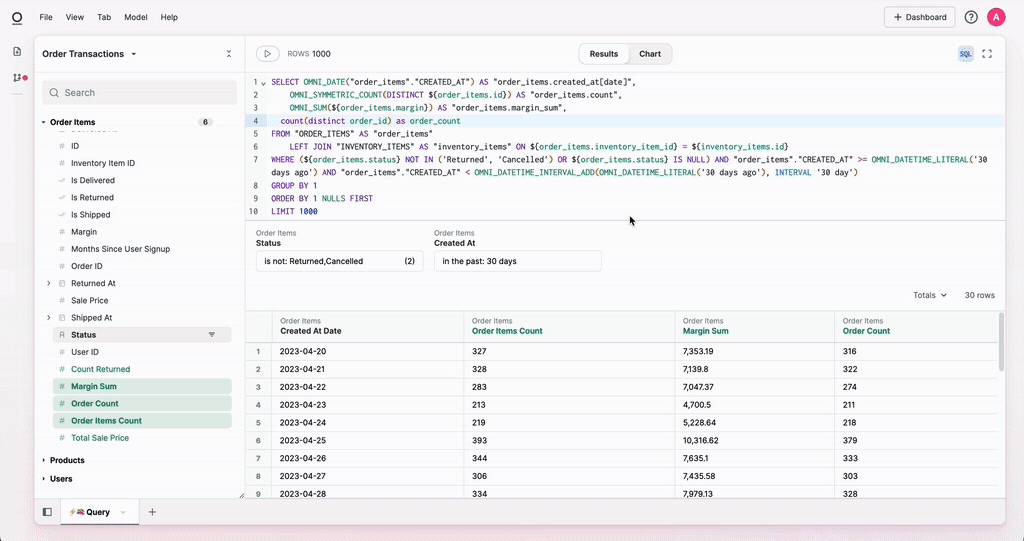Open the File menu
Screen dimensions: 1024x541
pyautogui.click(x=46, y=17)
